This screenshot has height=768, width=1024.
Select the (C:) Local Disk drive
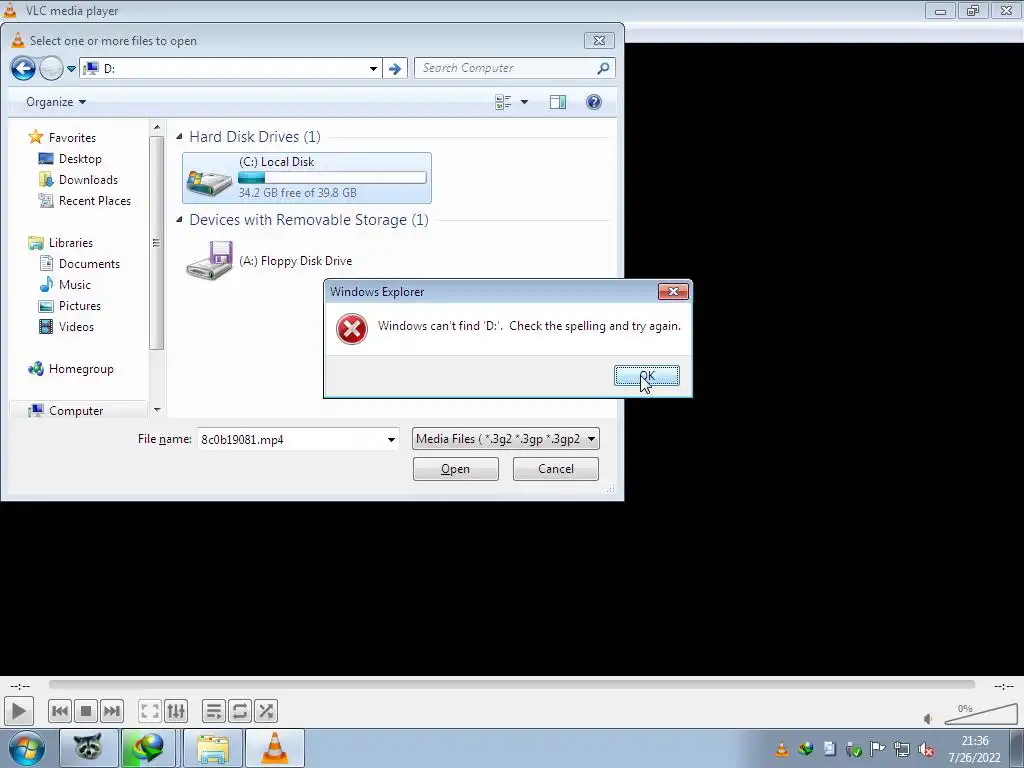[x=307, y=178]
